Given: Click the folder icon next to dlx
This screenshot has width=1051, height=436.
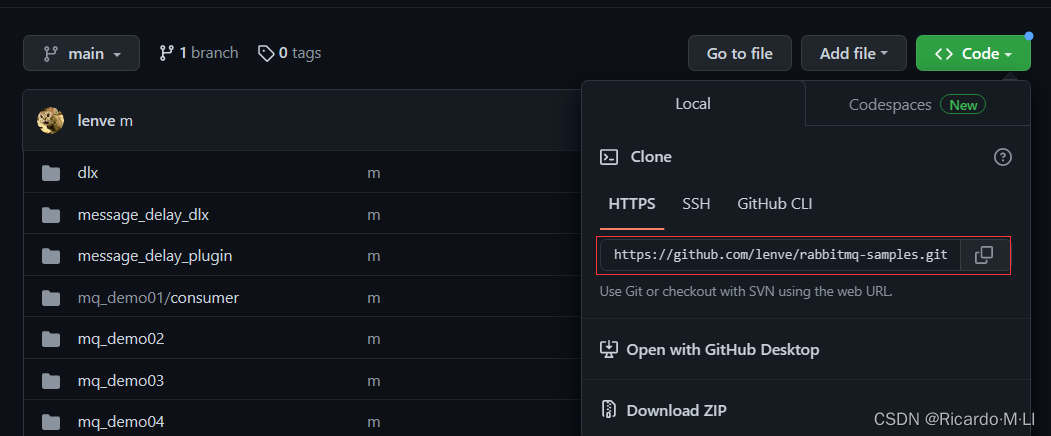Looking at the screenshot, I should pos(51,173).
